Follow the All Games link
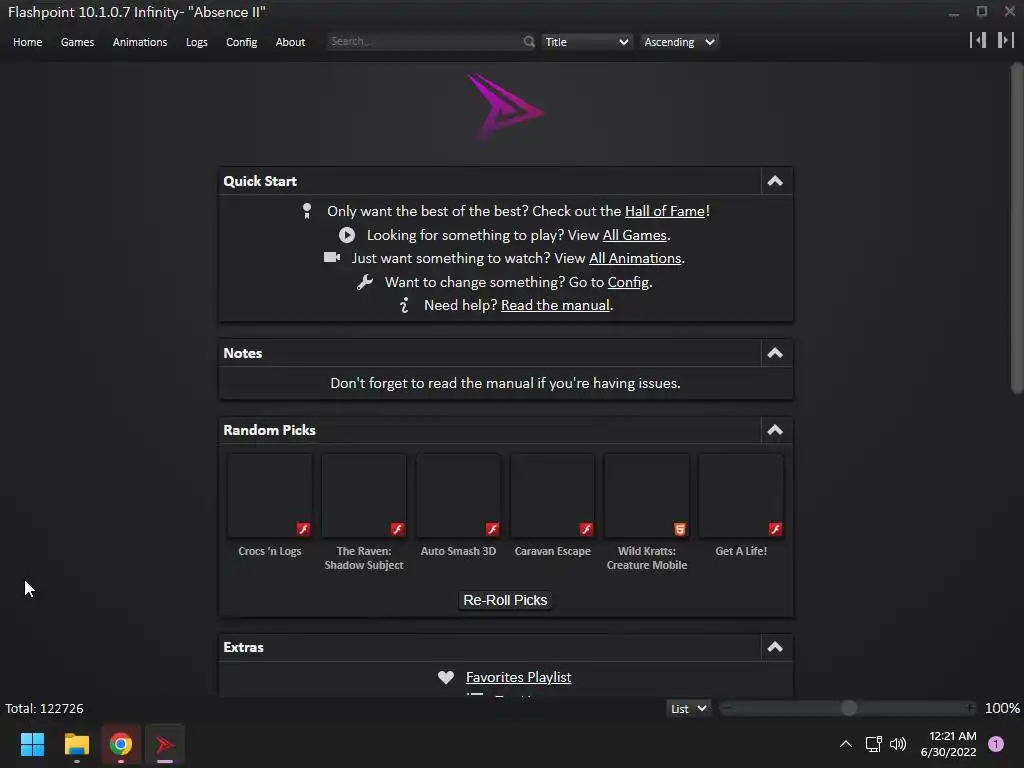Screen dimensions: 1024x768 tap(634, 235)
